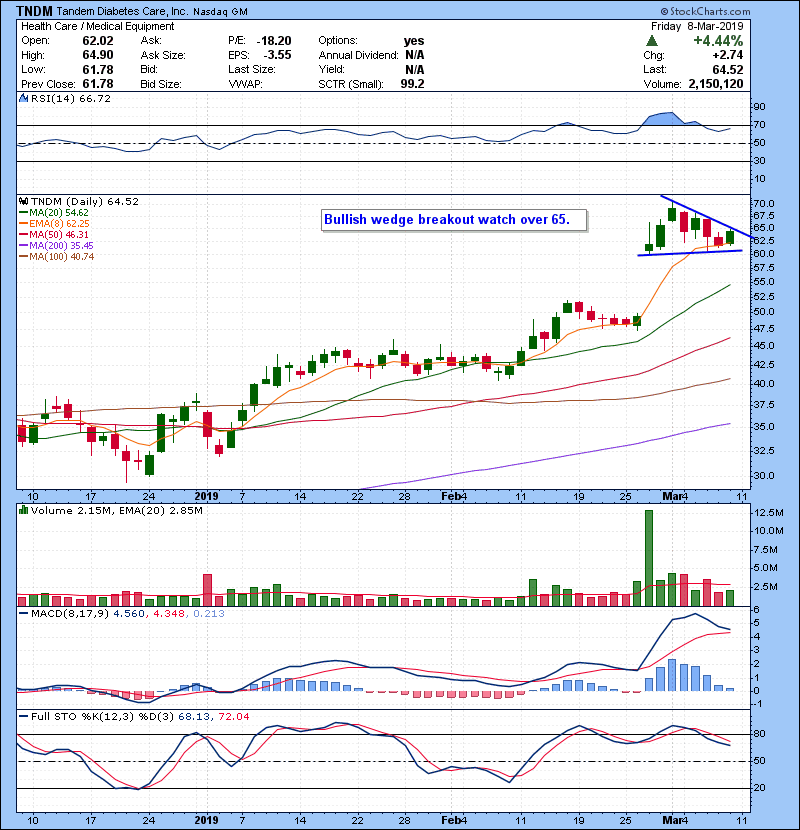Click the TNDM (Daily) 64.52 chart title
Viewport: 800px width, 830px height.
85,202
